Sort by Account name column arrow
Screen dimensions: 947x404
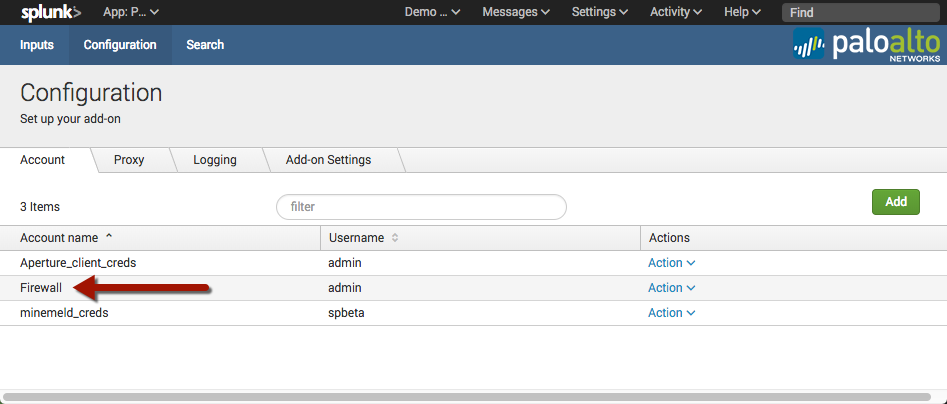109,238
